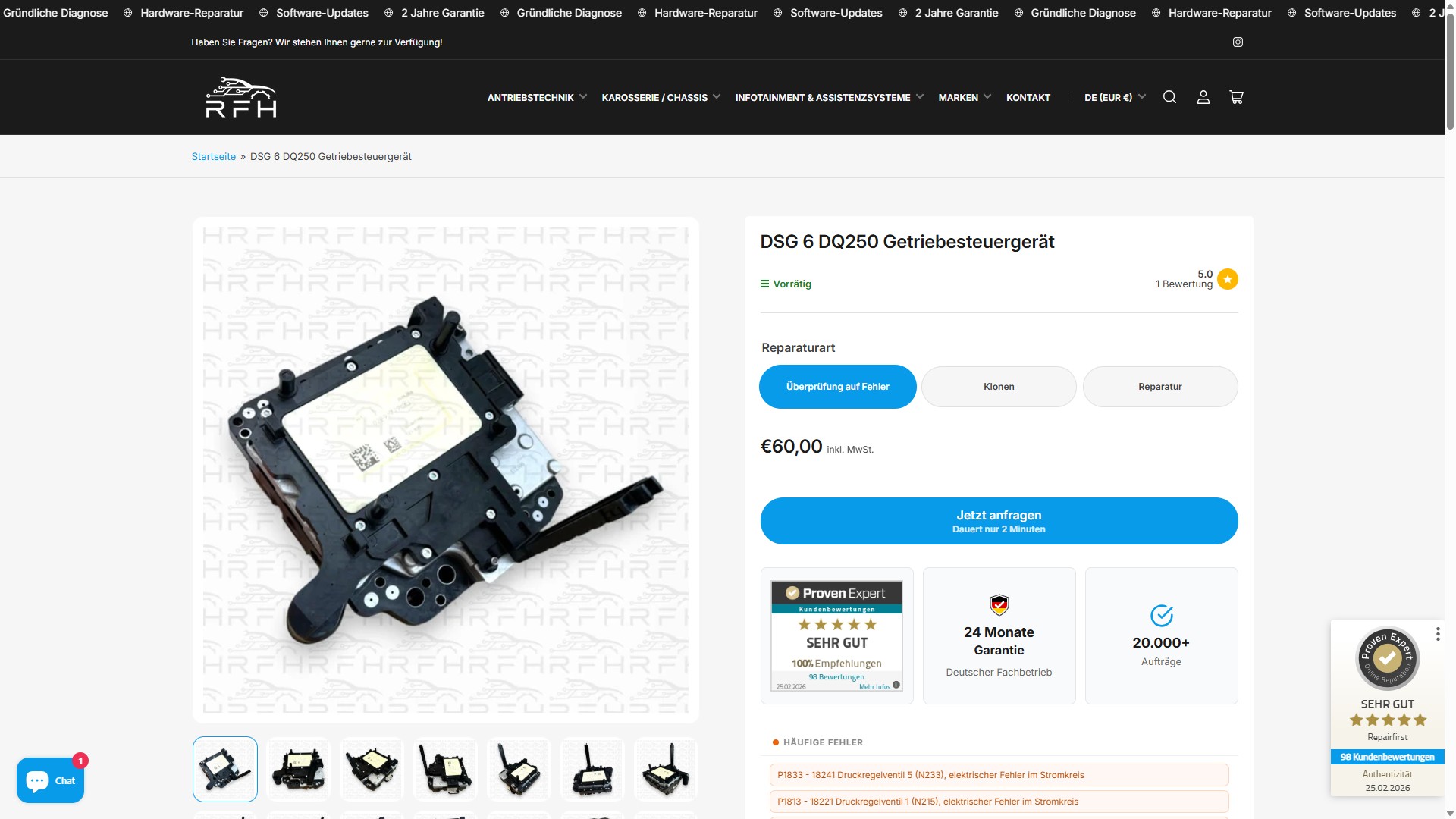1456x819 pixels.
Task: Click Mehr Infos icon on ProvenExpert badge
Action: pyautogui.click(x=896, y=685)
